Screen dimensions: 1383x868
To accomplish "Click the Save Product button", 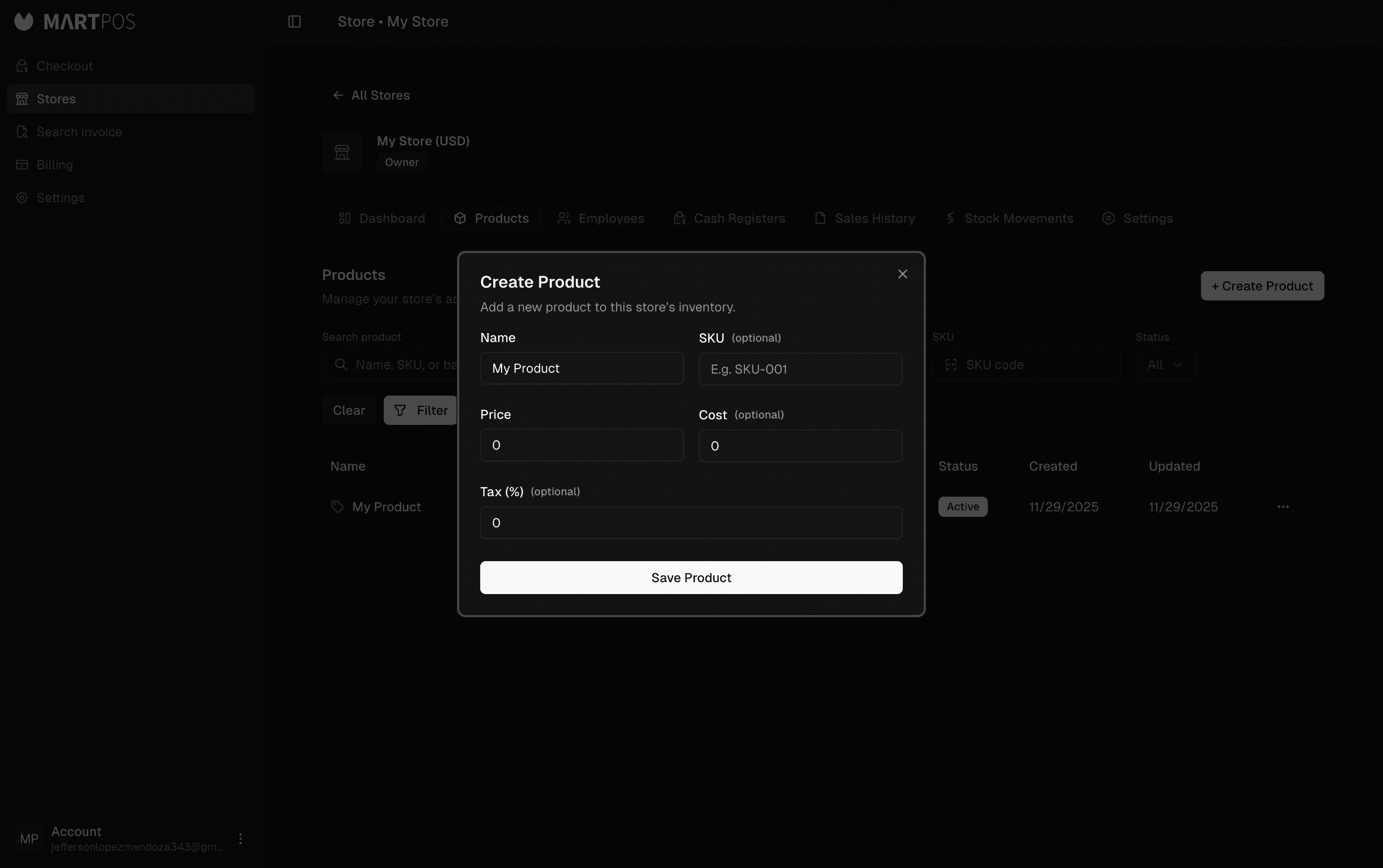I will click(x=690, y=578).
